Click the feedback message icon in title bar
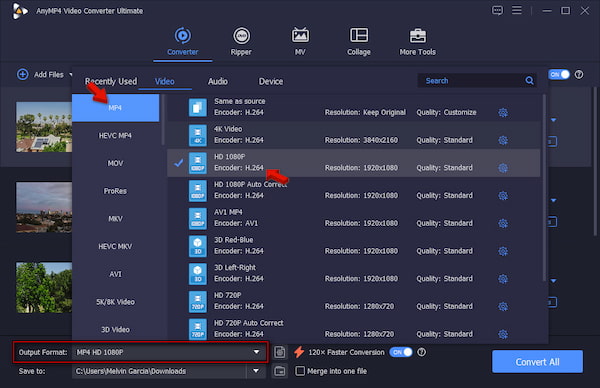The width and height of the screenshot is (600, 388). (x=497, y=10)
